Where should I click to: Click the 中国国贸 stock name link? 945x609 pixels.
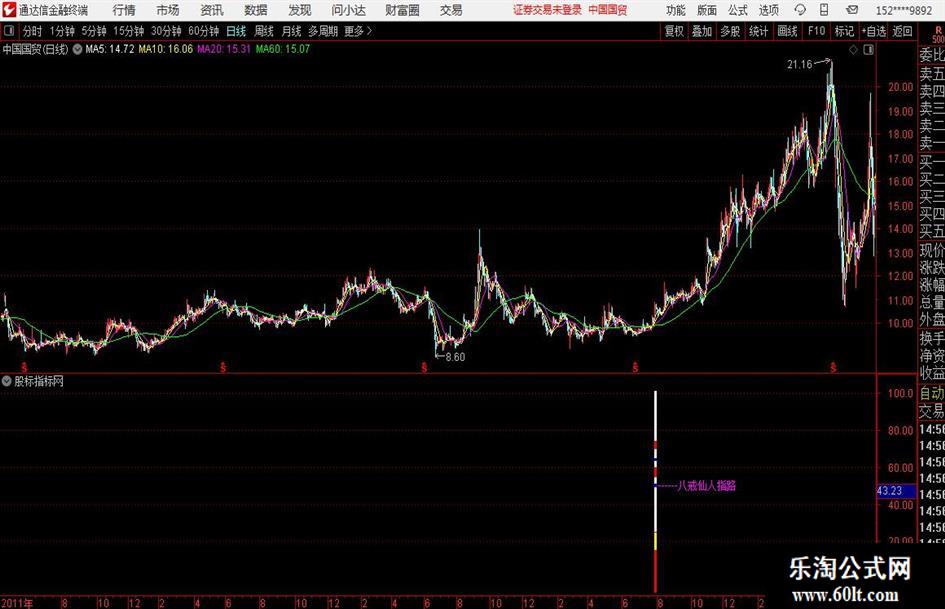(x=608, y=10)
